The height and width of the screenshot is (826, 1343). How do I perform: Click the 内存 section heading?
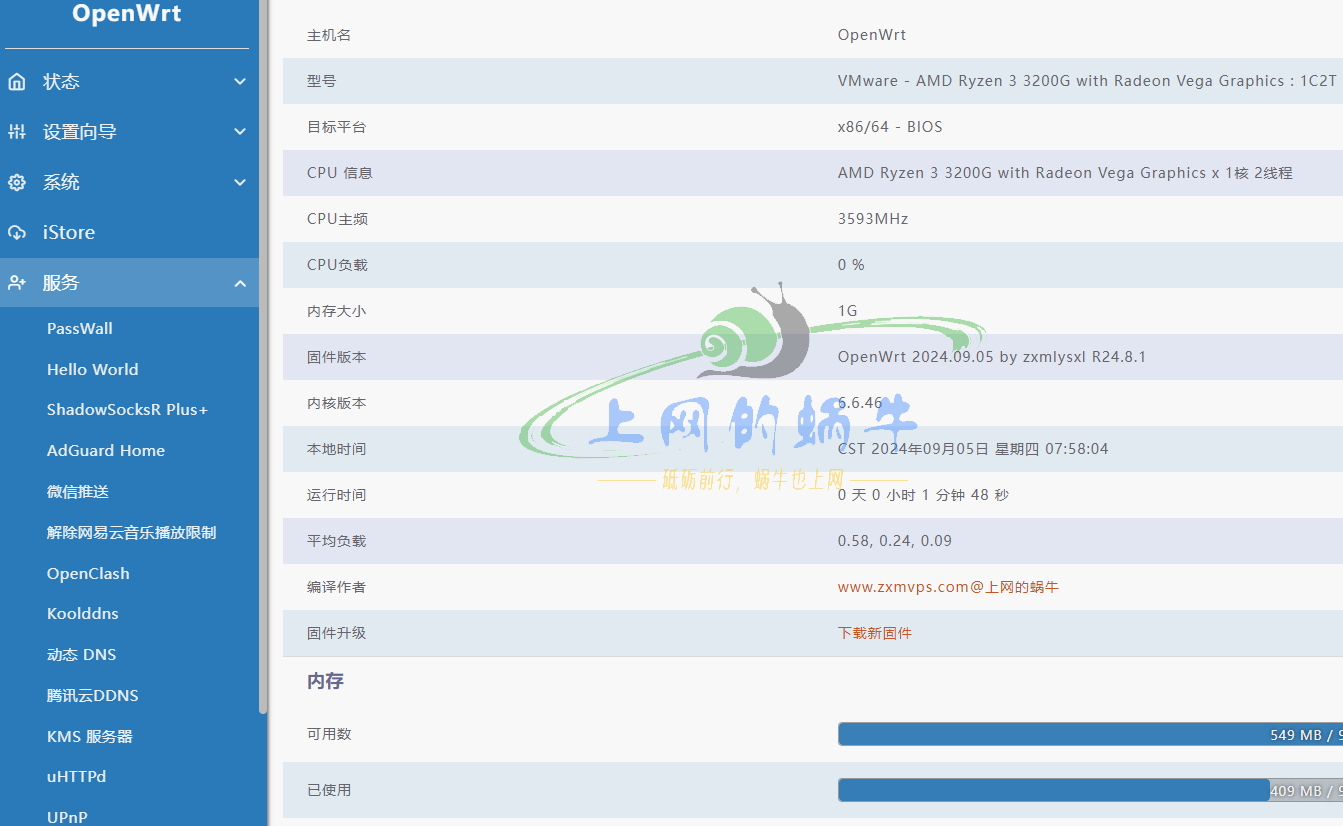(x=325, y=681)
